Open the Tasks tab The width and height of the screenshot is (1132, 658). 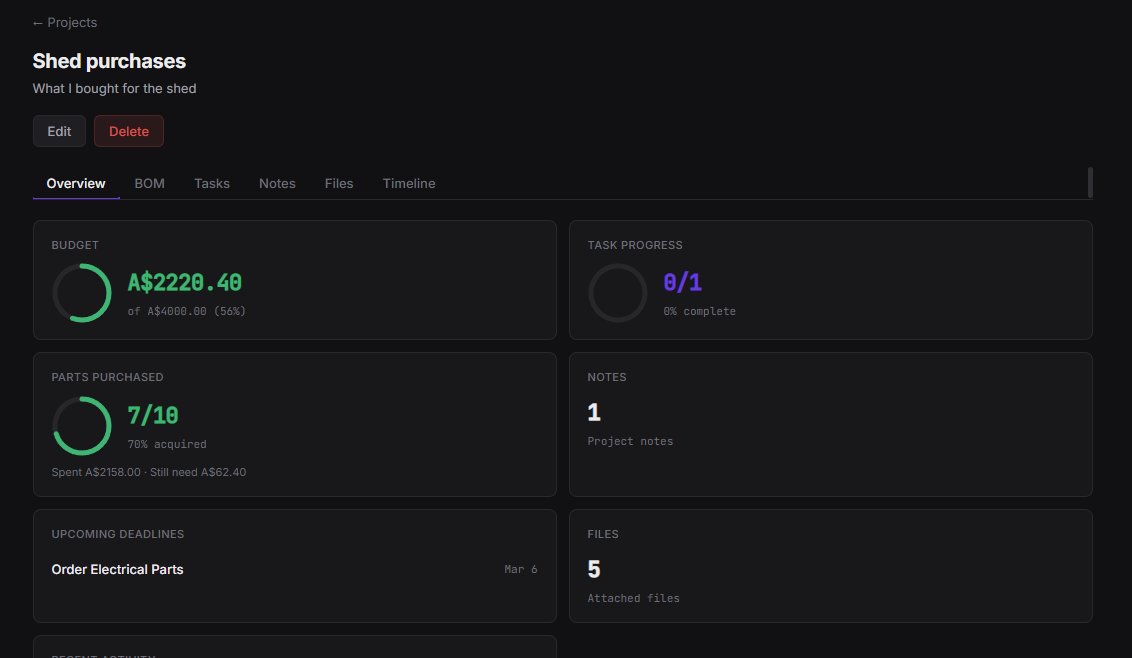point(212,183)
